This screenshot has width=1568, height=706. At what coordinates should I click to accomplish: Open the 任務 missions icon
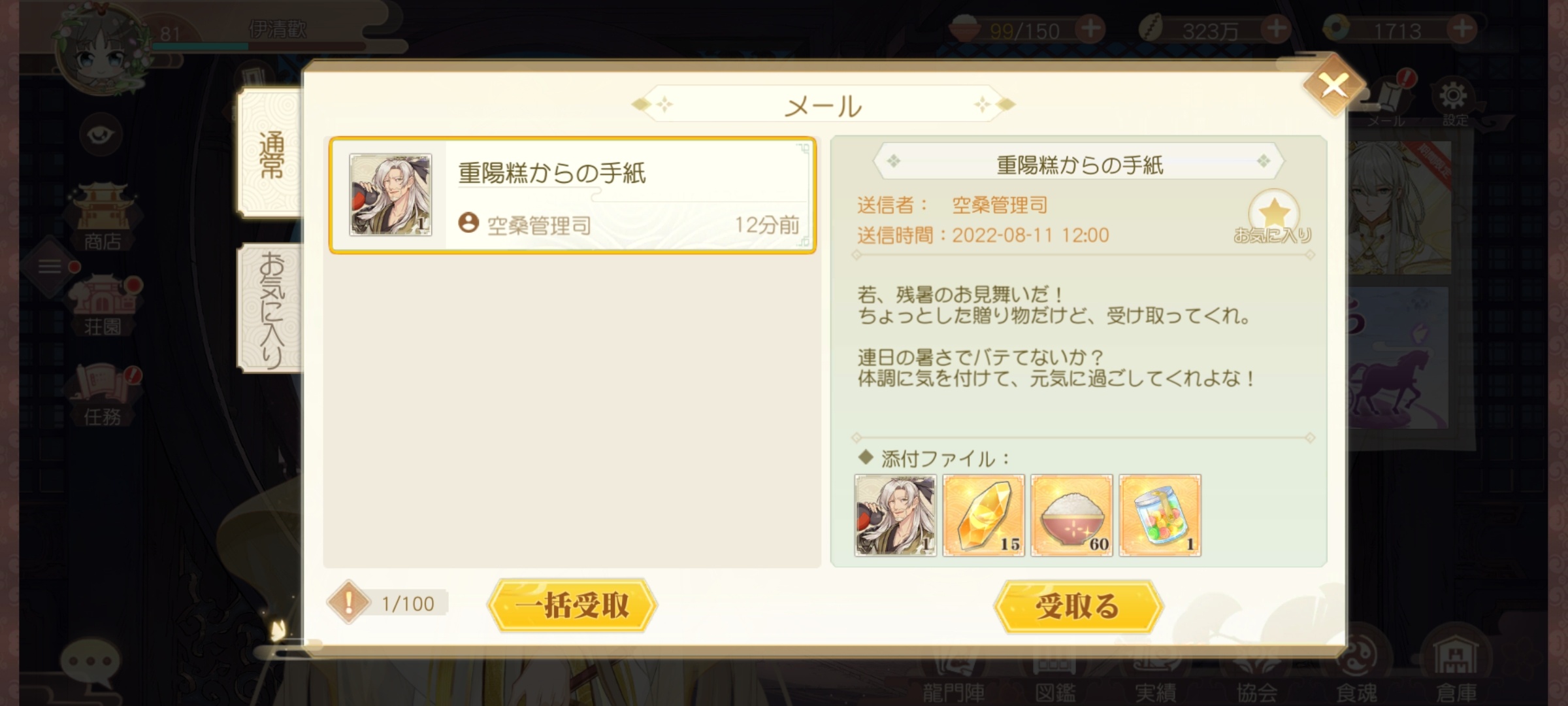point(104,395)
